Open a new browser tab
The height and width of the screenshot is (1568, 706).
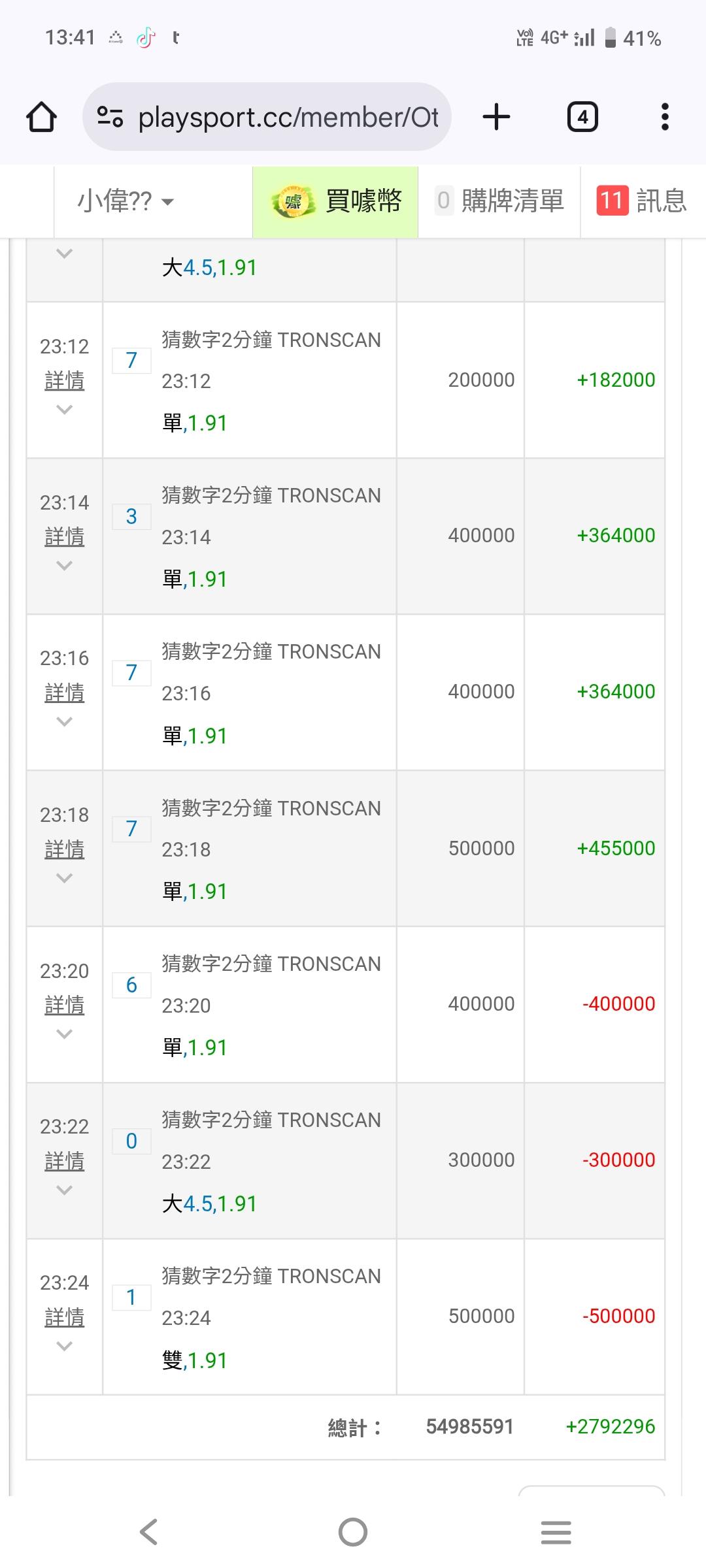coord(496,118)
